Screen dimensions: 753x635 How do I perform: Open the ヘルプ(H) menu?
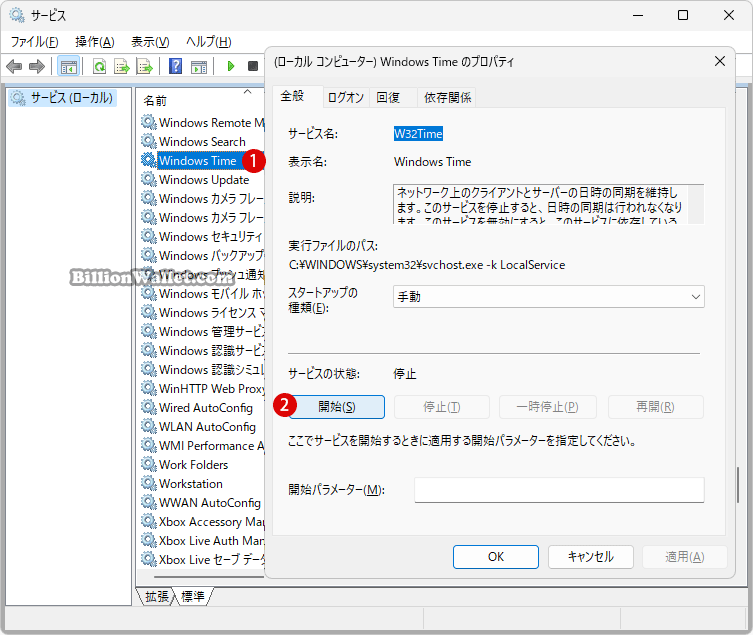point(209,42)
